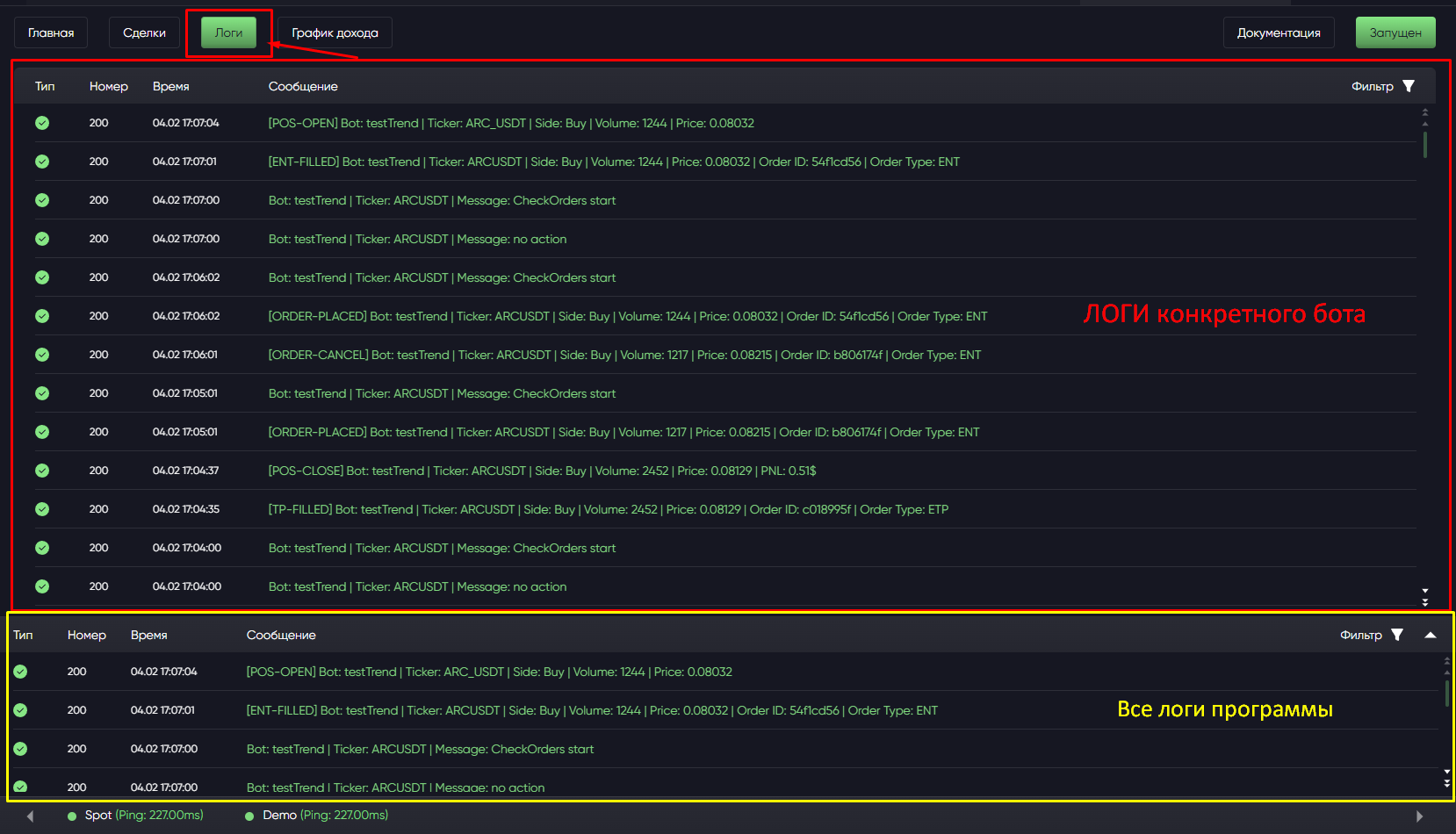The image size is (1456, 834).
Task: Click the right arrow in the bottom status bar
Action: coord(1419,816)
